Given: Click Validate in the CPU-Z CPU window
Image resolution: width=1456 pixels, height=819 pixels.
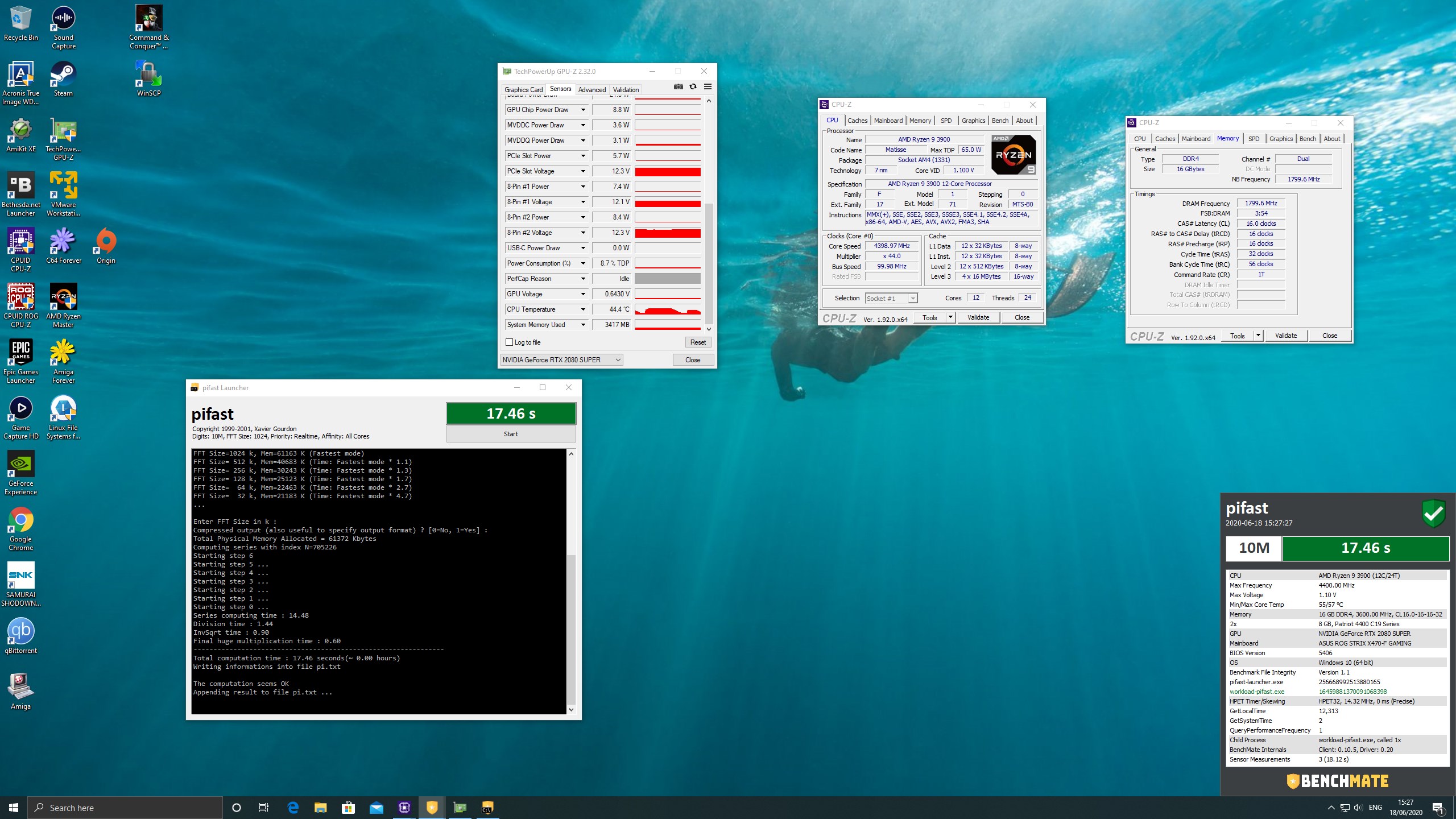Looking at the screenshot, I should (x=978, y=317).
